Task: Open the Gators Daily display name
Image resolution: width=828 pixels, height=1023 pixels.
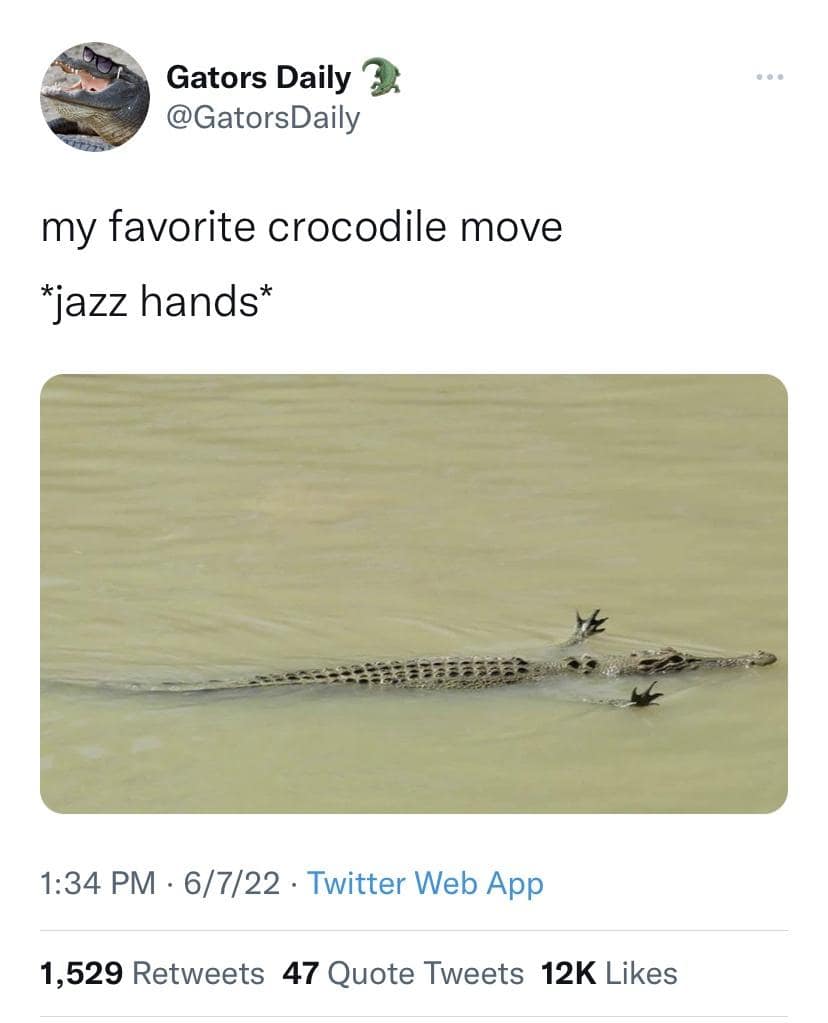Action: tap(258, 77)
